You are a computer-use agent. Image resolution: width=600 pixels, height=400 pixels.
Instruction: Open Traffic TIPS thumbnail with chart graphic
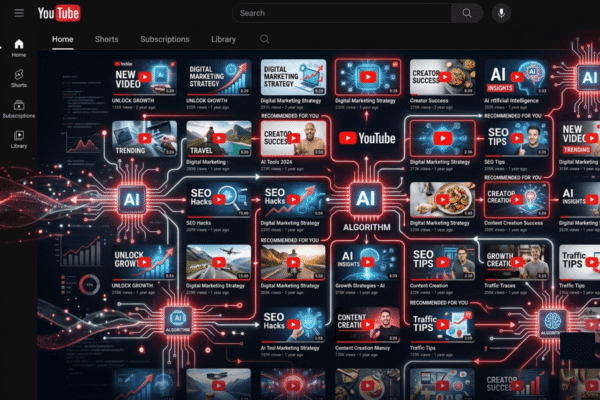click(x=442, y=325)
